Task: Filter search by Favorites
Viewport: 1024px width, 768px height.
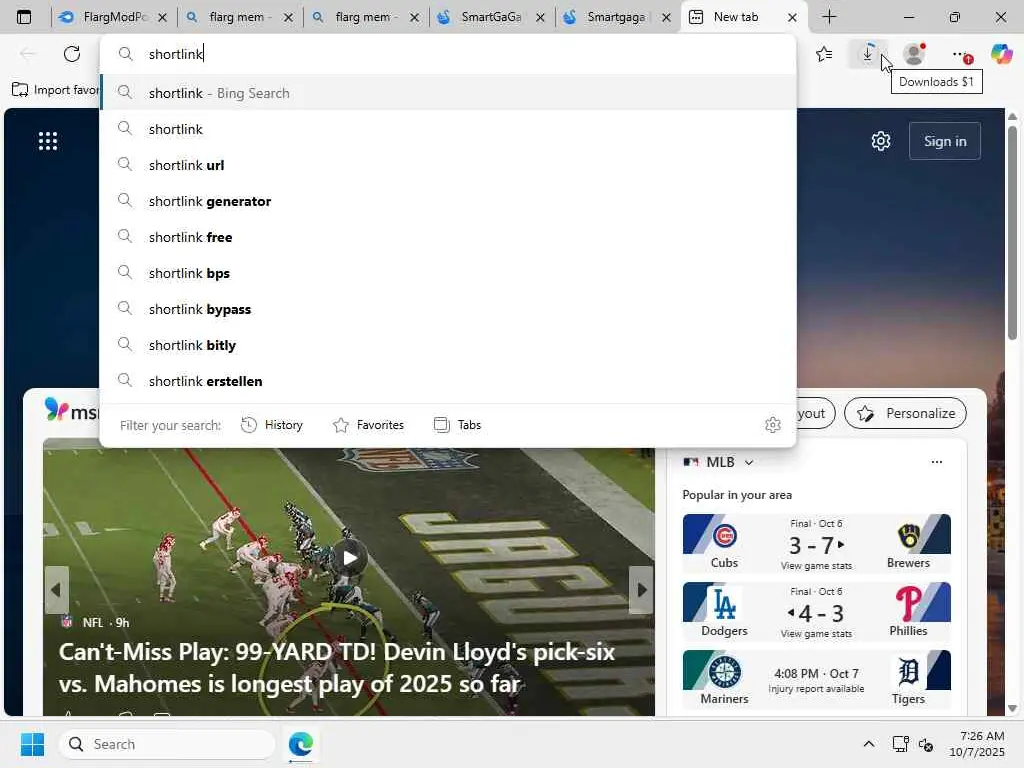Action: pos(368,425)
